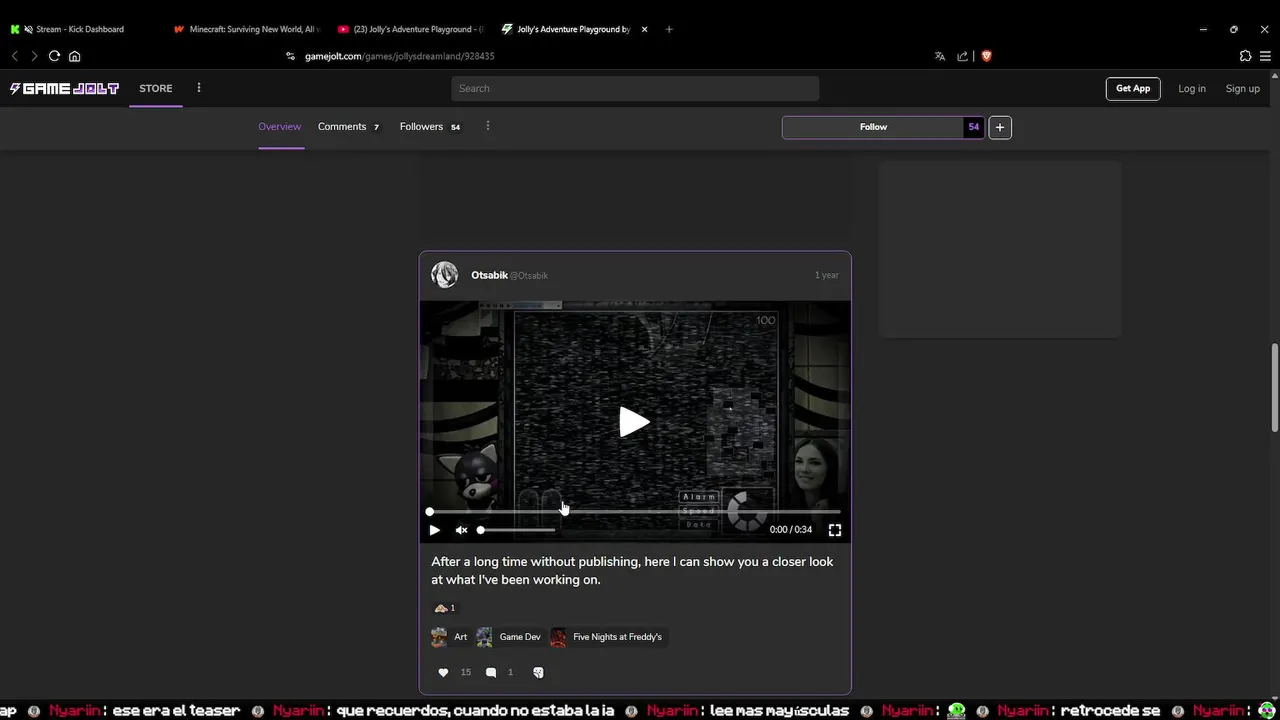Screen dimensions: 1280x720
Task: Click the Sign up link
Action: (x=1242, y=89)
